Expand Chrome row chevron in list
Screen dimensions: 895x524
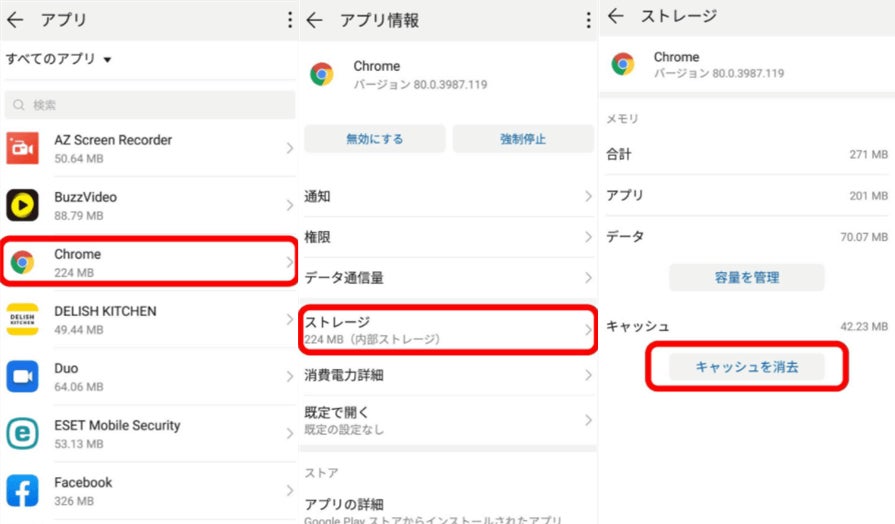[289, 263]
